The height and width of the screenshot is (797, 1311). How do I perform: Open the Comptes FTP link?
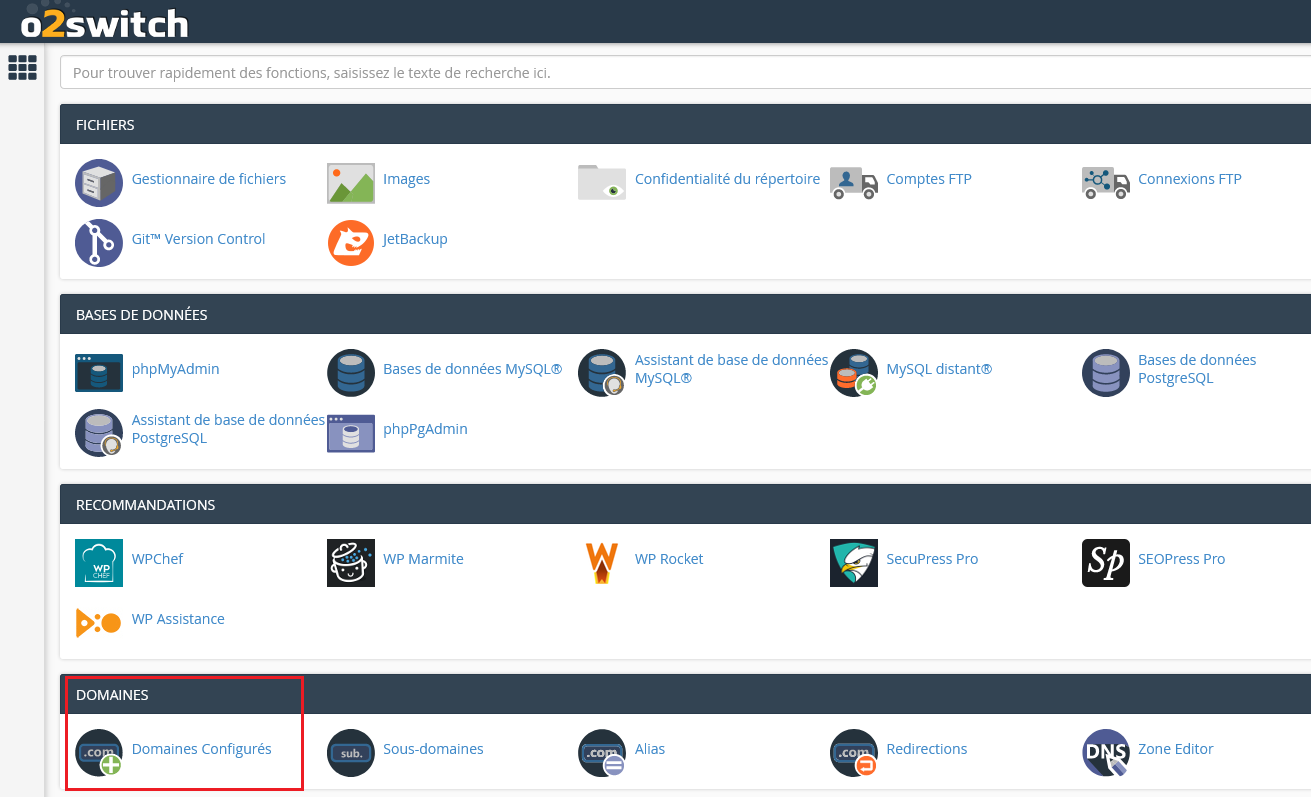pos(929,179)
